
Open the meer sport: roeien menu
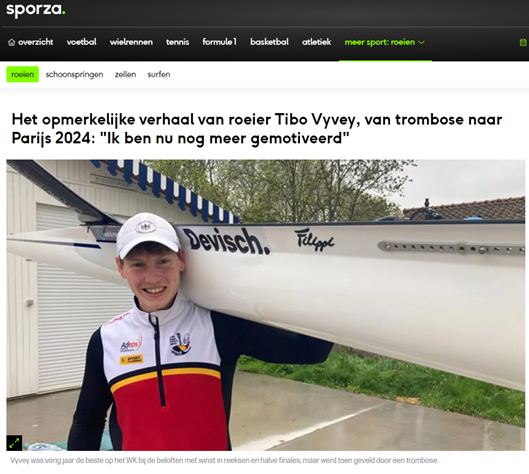coord(385,42)
